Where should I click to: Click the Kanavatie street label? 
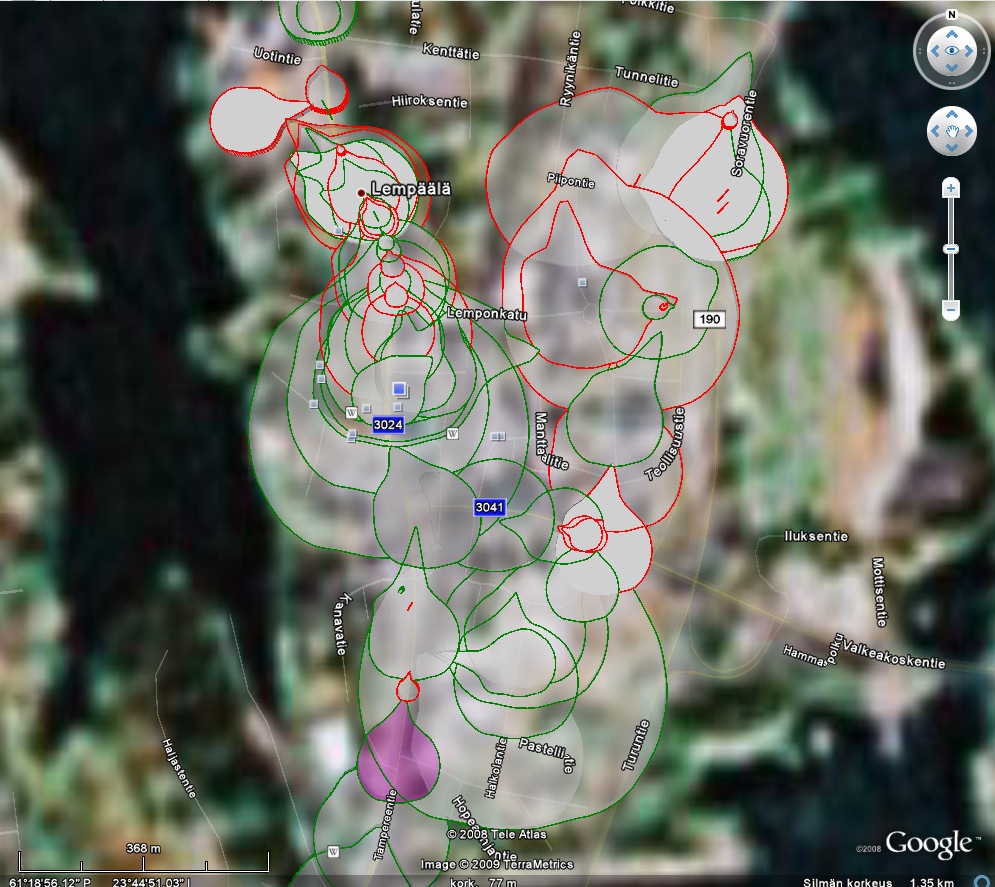pyautogui.click(x=341, y=624)
